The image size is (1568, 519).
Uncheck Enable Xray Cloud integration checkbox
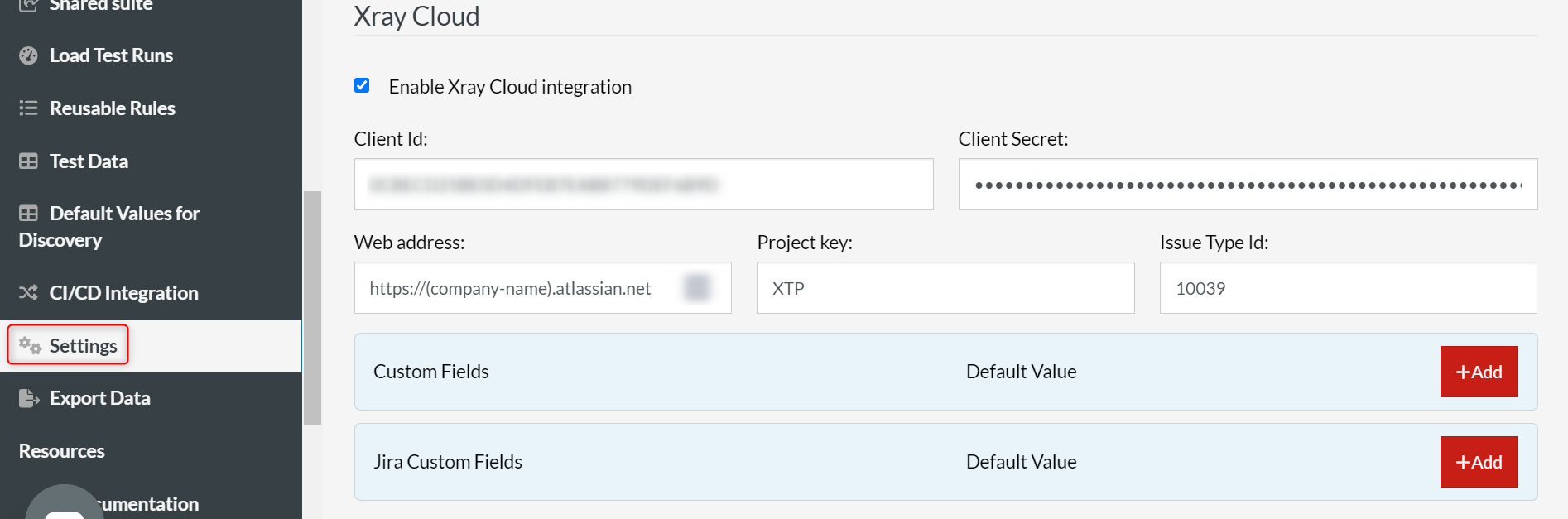coord(362,85)
